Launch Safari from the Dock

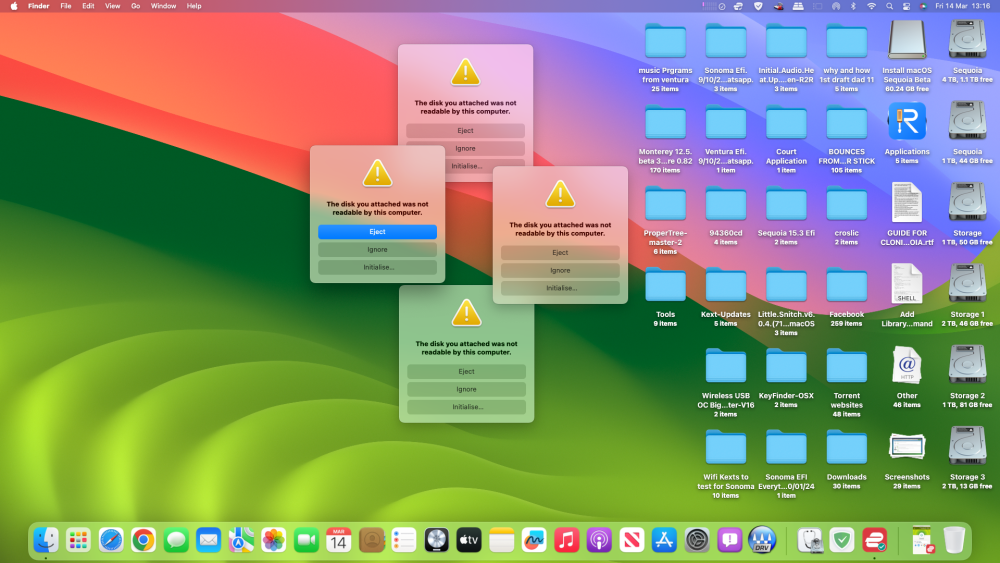[111, 540]
